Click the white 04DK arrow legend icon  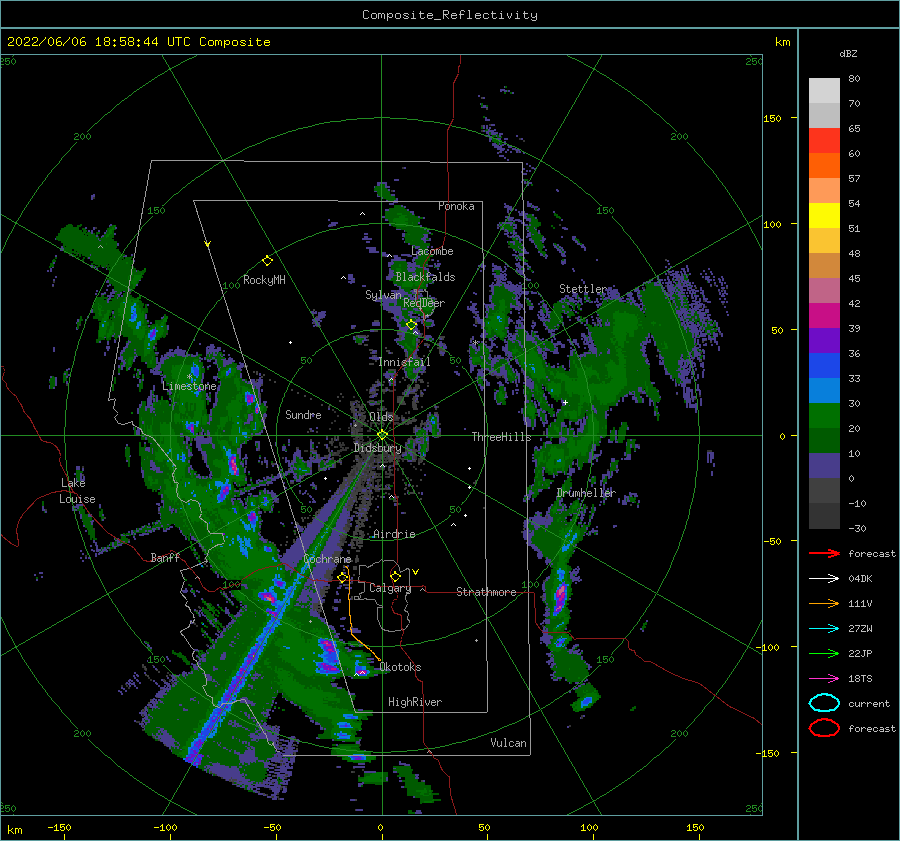point(824,578)
